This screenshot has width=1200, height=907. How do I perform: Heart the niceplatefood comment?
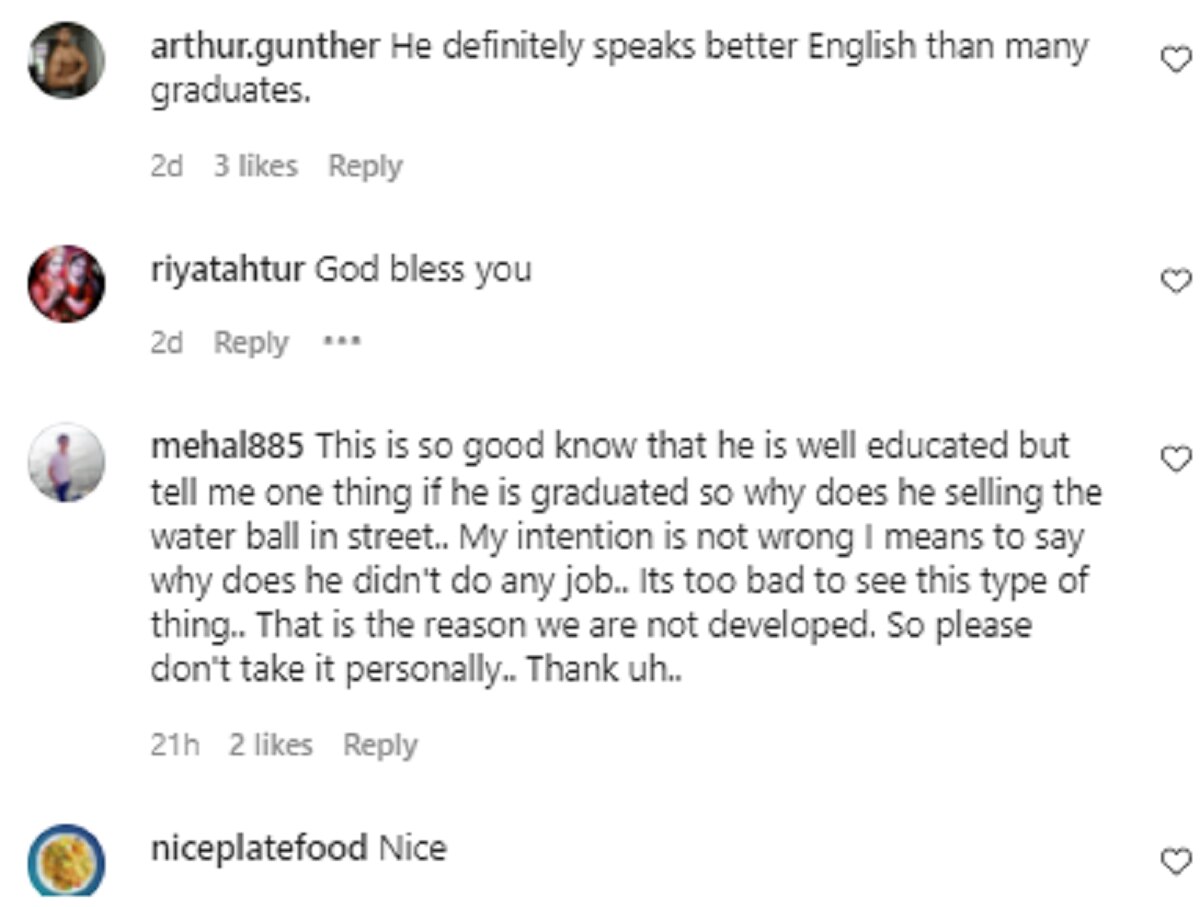point(1174,860)
